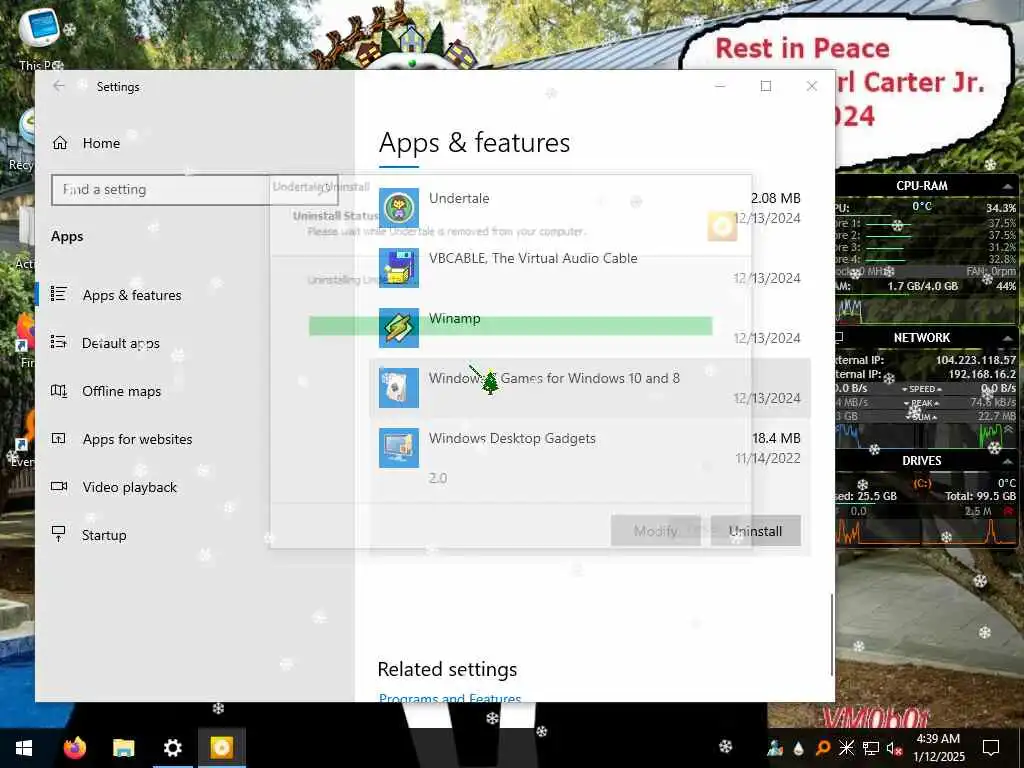Select the VBCABLE floppy disk icon

coord(398,268)
